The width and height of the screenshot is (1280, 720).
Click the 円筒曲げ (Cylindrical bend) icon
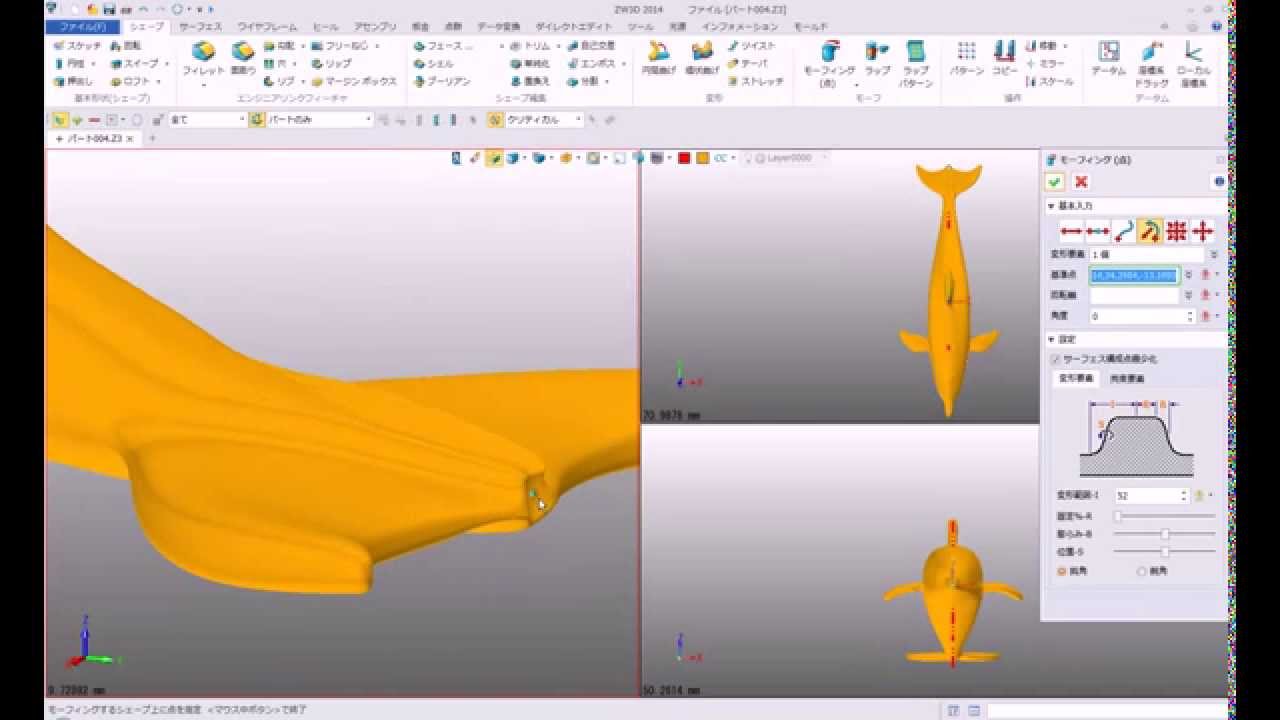[657, 58]
